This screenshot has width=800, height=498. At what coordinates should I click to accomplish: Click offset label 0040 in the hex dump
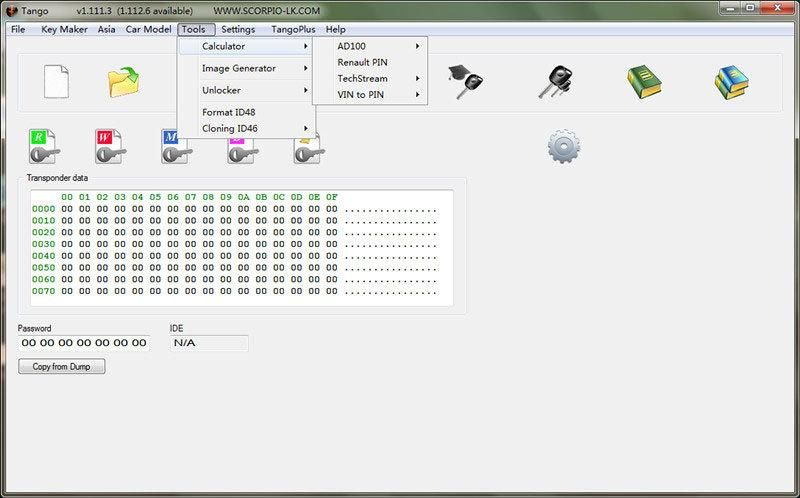[43, 256]
